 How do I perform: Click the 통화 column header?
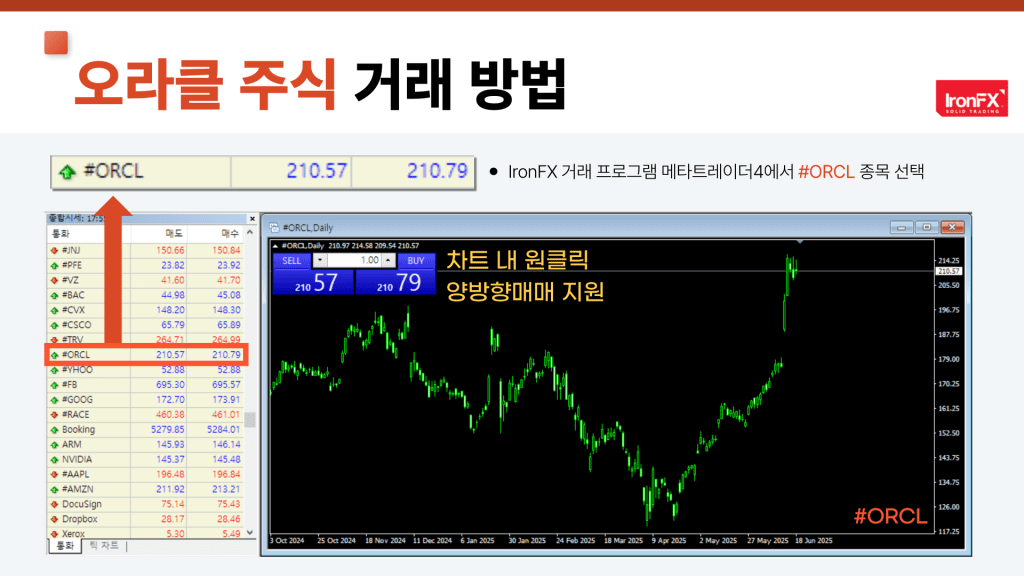61,234
